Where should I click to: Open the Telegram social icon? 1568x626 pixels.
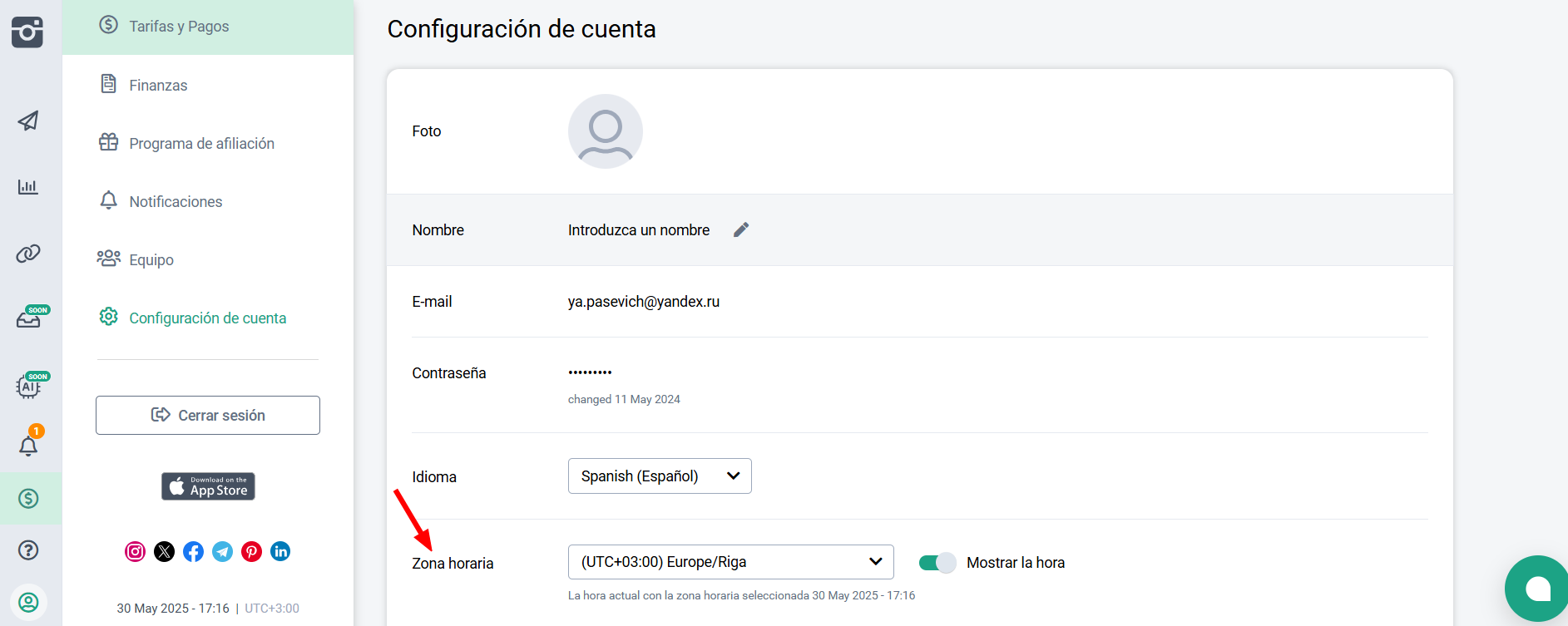222,552
